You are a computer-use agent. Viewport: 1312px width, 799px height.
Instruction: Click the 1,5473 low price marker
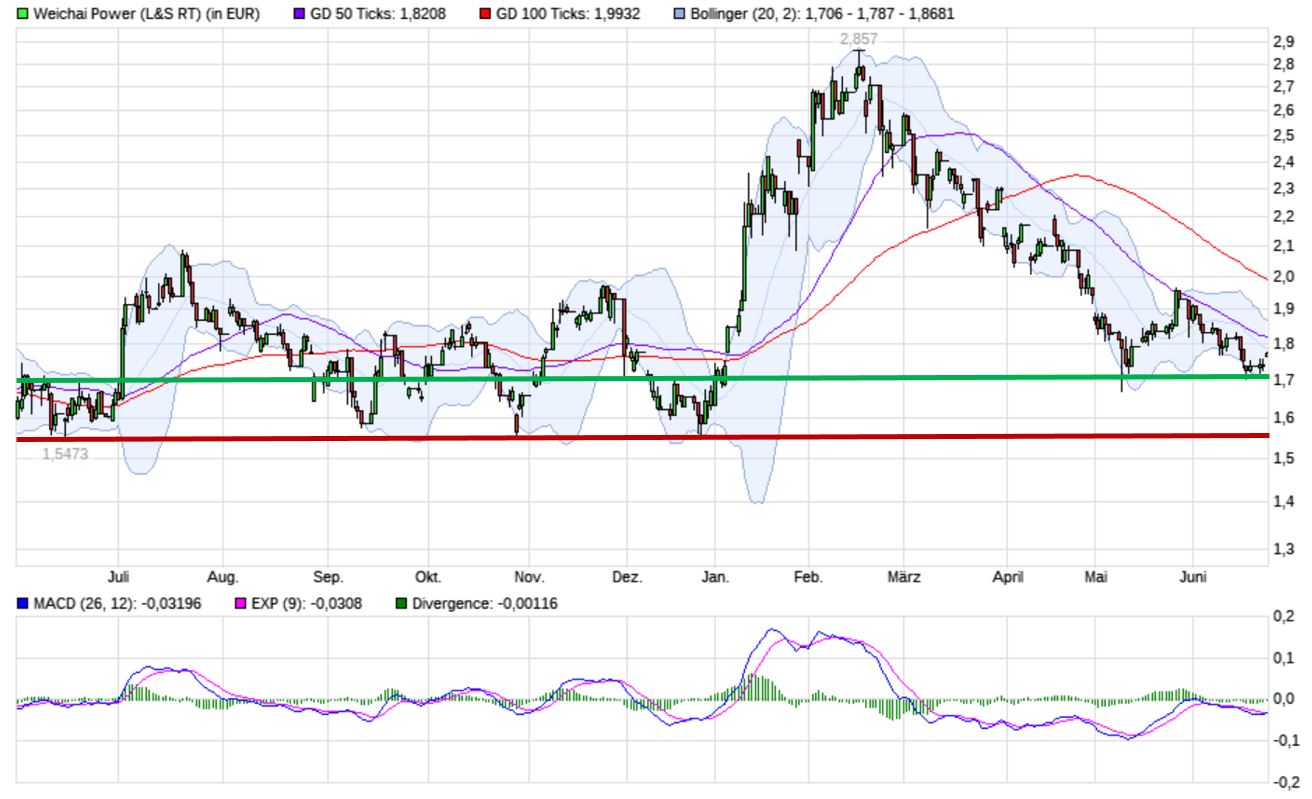click(65, 453)
